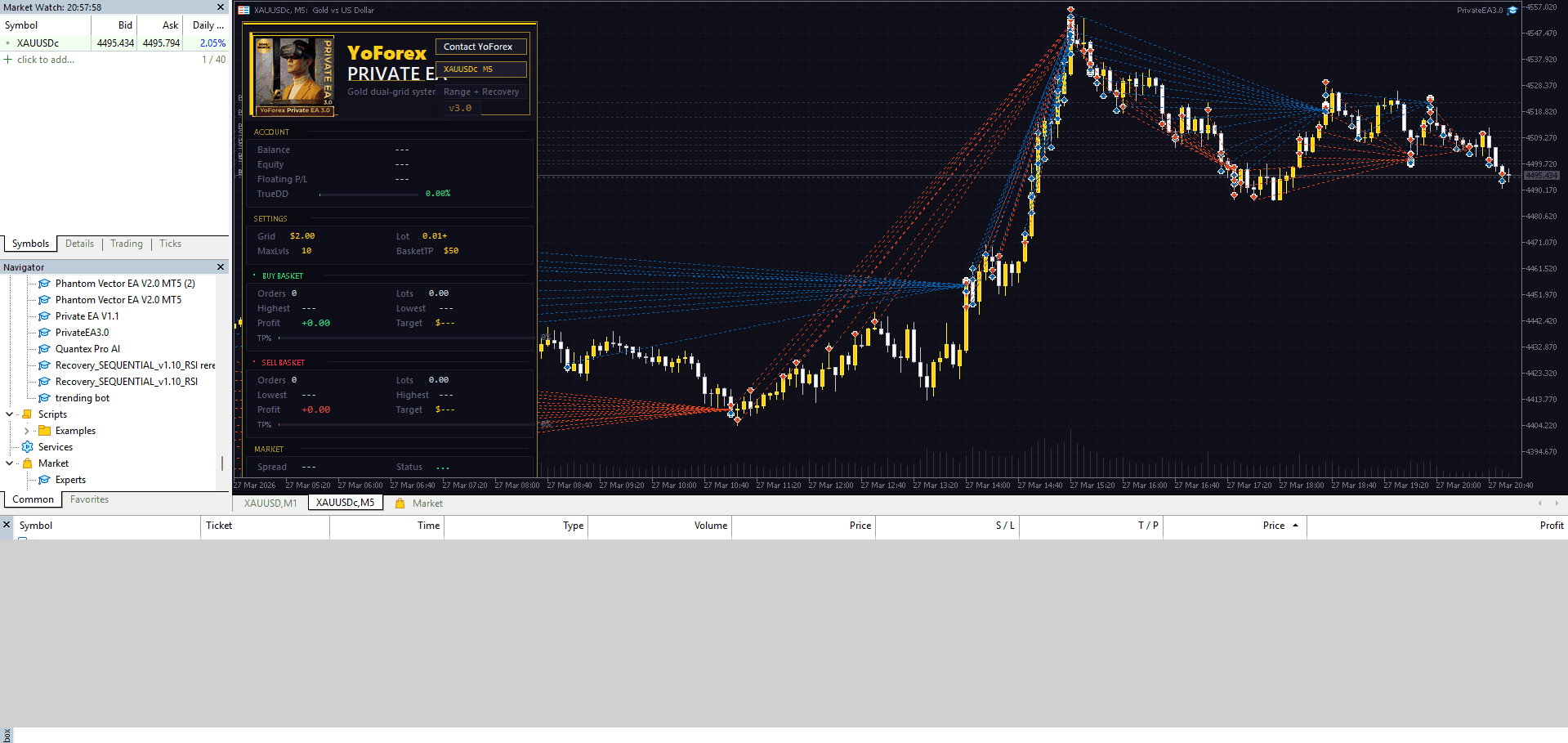Switch to the Favorites tab in Navigator
Screen dimensions: 1568x743
[89, 499]
